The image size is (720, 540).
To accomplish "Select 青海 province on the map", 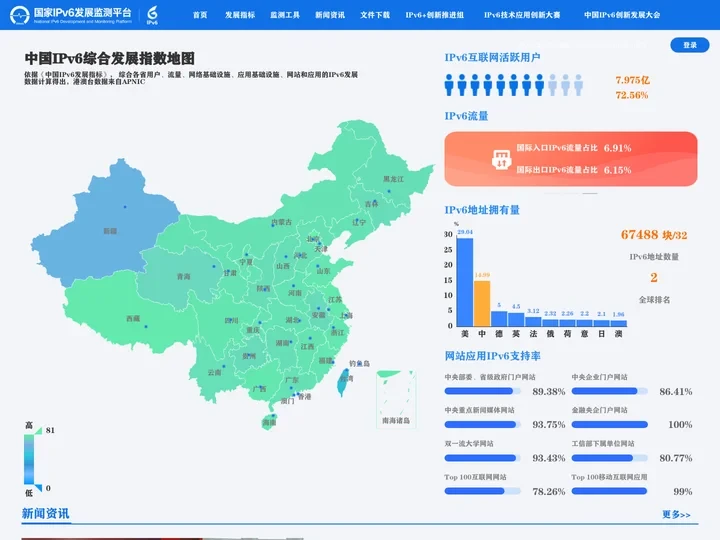I will (183, 276).
